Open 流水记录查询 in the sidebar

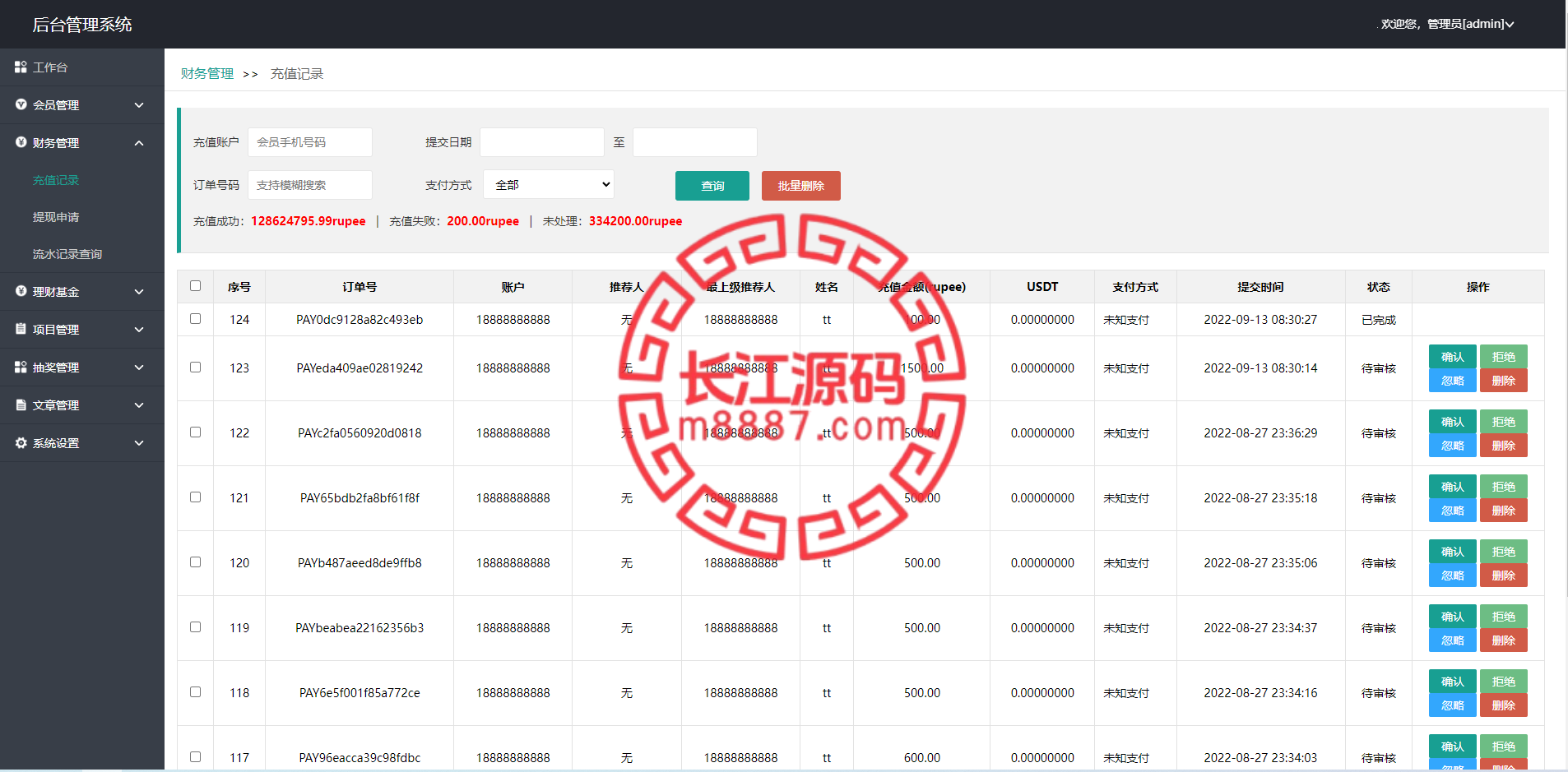[67, 254]
